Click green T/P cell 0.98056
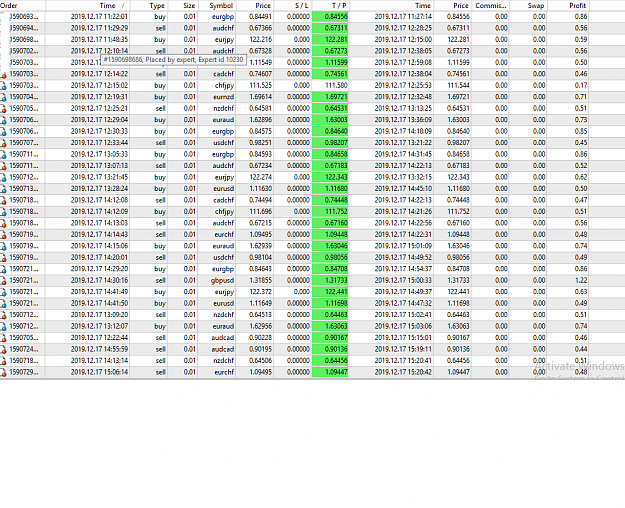625x508 pixels. 330,258
